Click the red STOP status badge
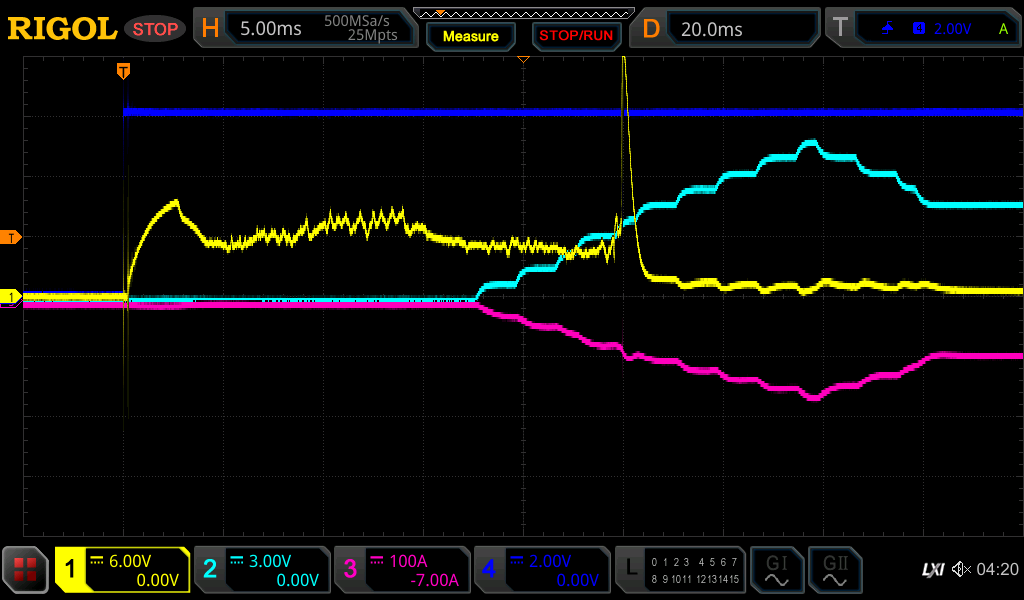This screenshot has height=600, width=1024. point(155,29)
